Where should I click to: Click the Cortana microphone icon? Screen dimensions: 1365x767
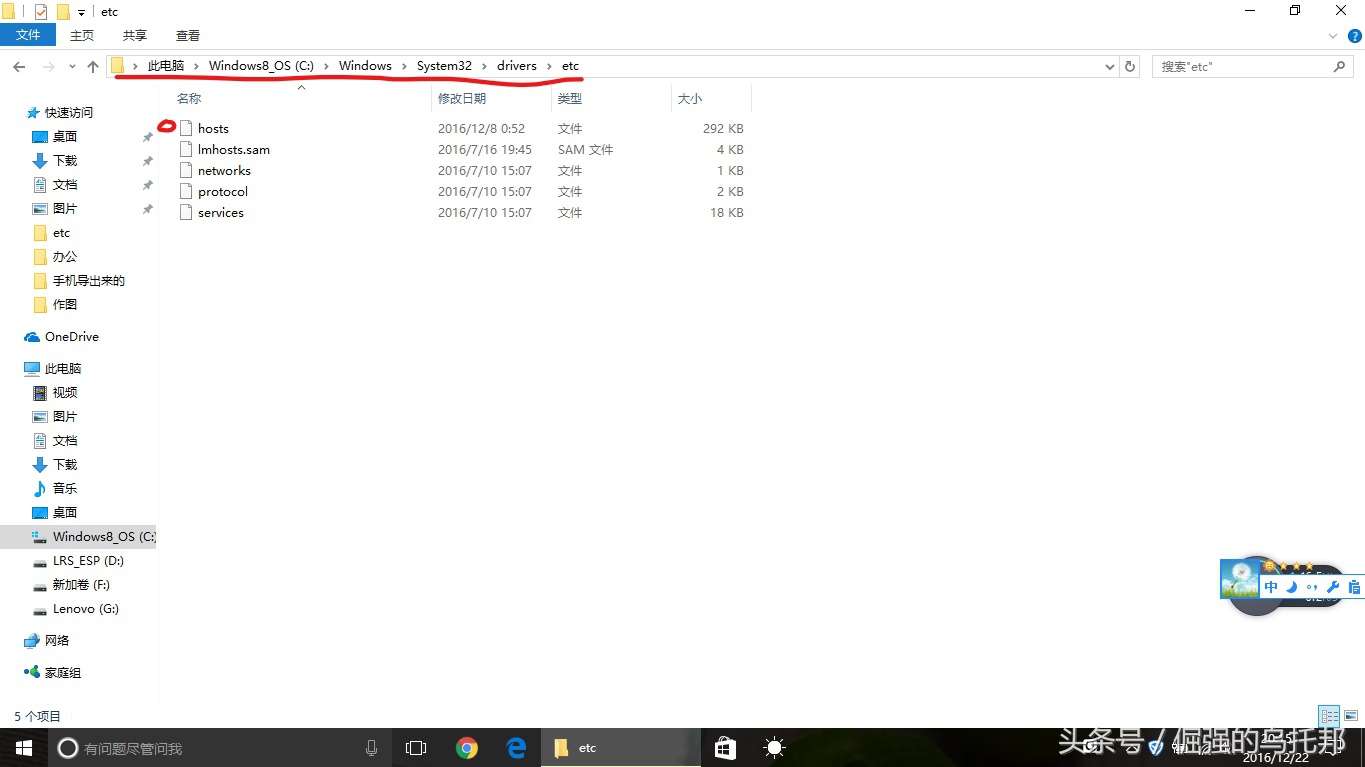pyautogui.click(x=371, y=748)
